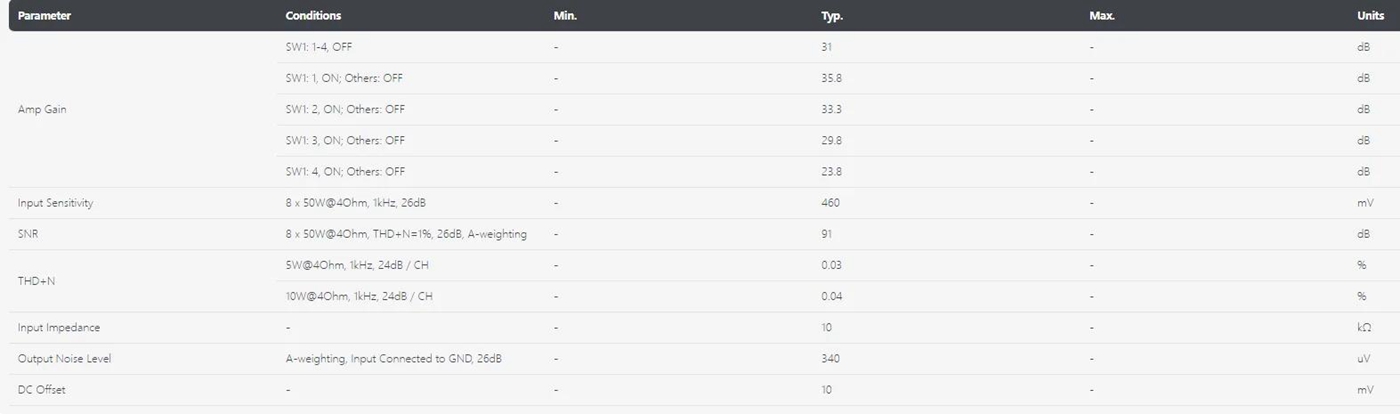This screenshot has height=414, width=1400.
Task: Select the 460 typical sensitivity value
Action: [830, 203]
